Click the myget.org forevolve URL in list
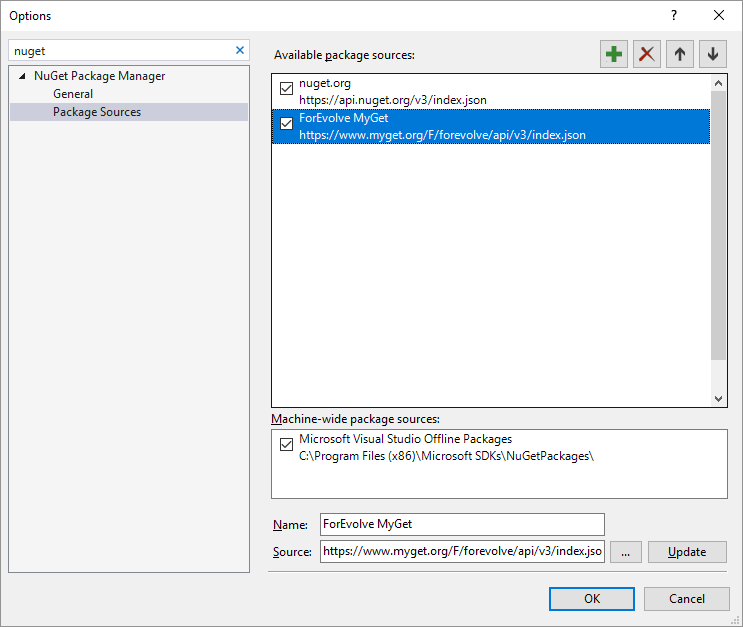The width and height of the screenshot is (743, 627). click(x=443, y=135)
